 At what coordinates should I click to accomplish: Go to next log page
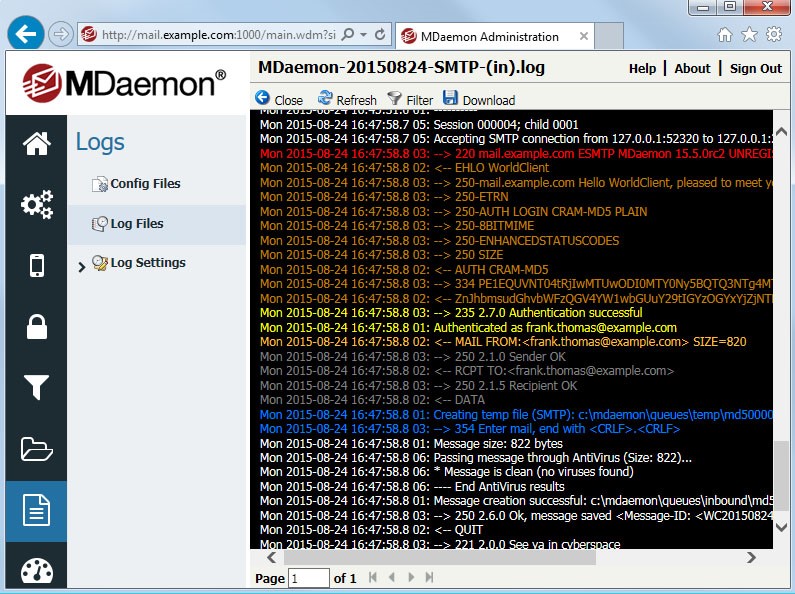click(411, 577)
